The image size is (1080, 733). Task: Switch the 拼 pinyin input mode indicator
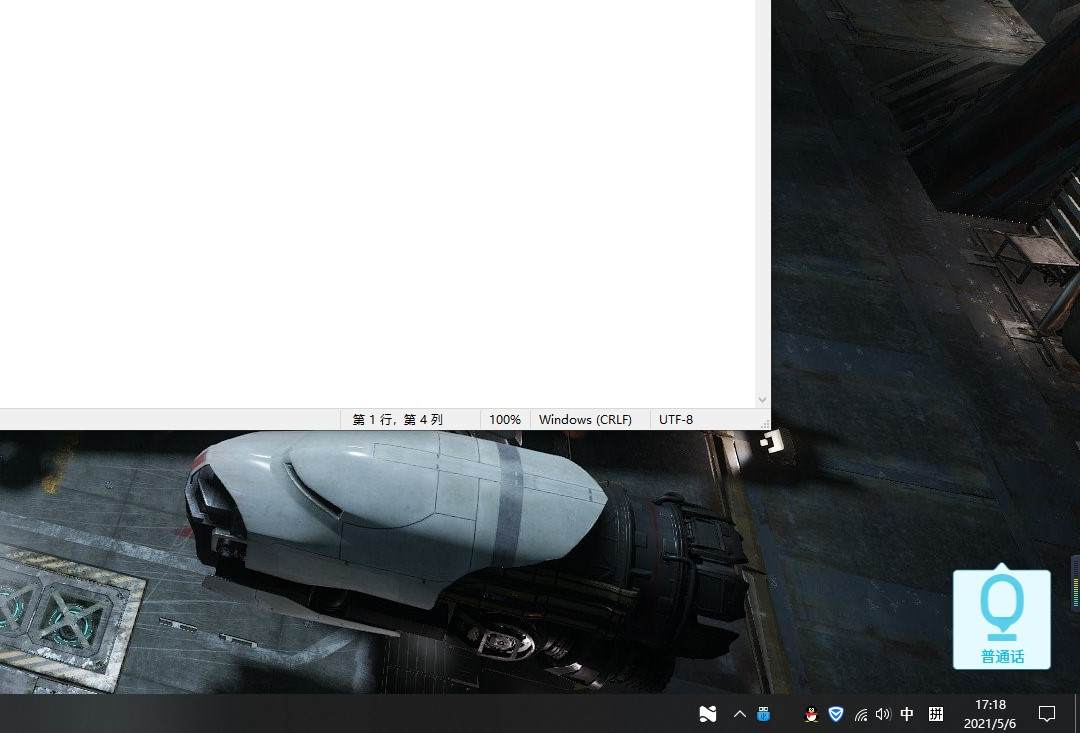935,714
